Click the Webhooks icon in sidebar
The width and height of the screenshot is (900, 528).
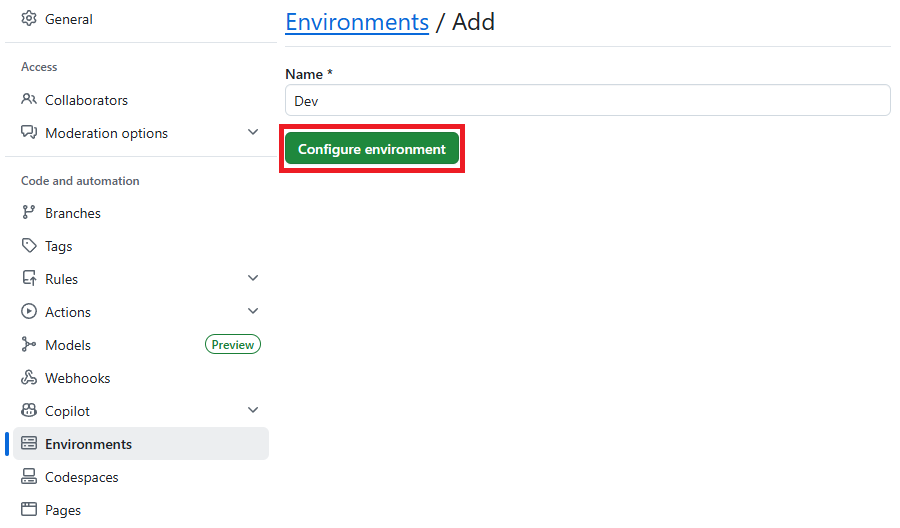[x=29, y=378]
